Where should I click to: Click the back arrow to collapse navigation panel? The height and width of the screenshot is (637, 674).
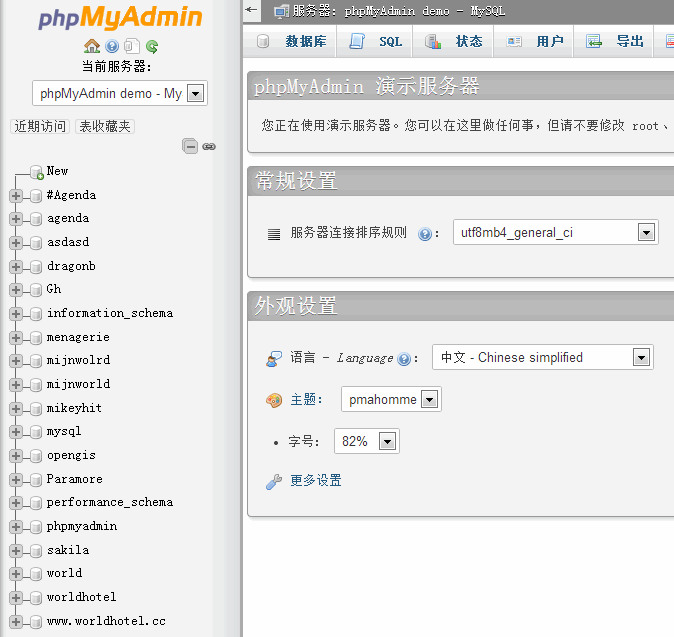(x=251, y=9)
